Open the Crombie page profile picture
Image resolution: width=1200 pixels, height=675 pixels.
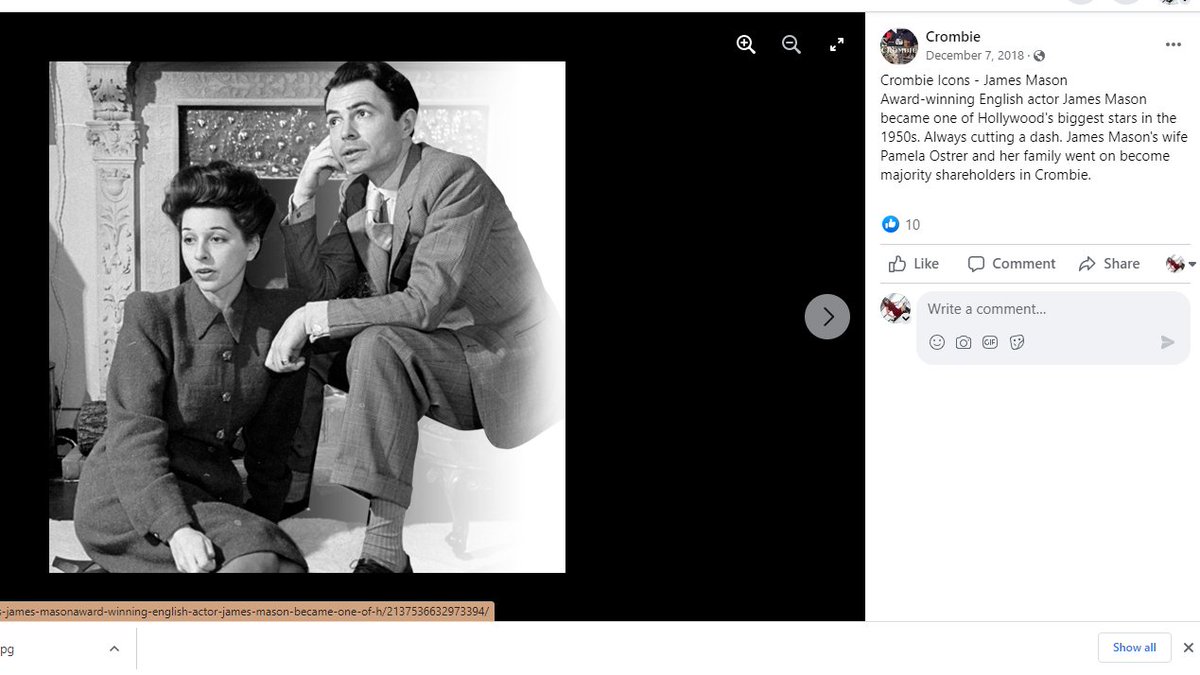899,46
